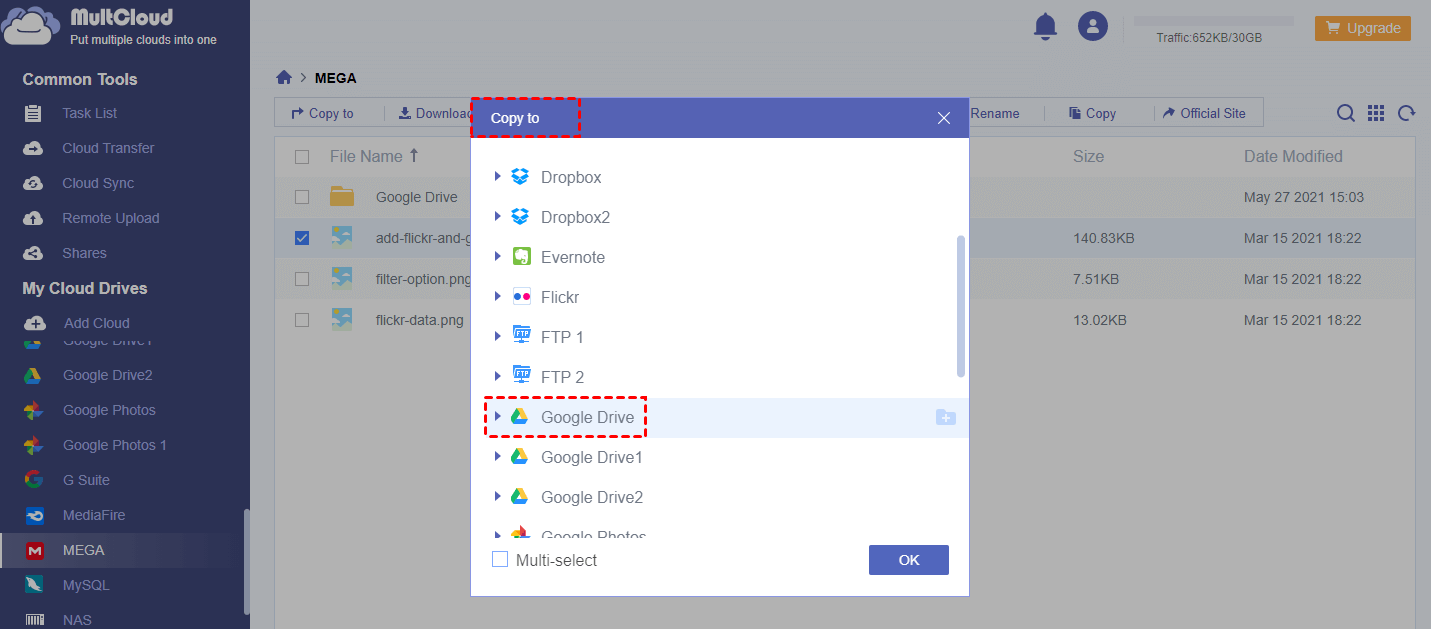Image resolution: width=1431 pixels, height=629 pixels.
Task: Click the Shares sidebar icon
Action: tap(34, 253)
